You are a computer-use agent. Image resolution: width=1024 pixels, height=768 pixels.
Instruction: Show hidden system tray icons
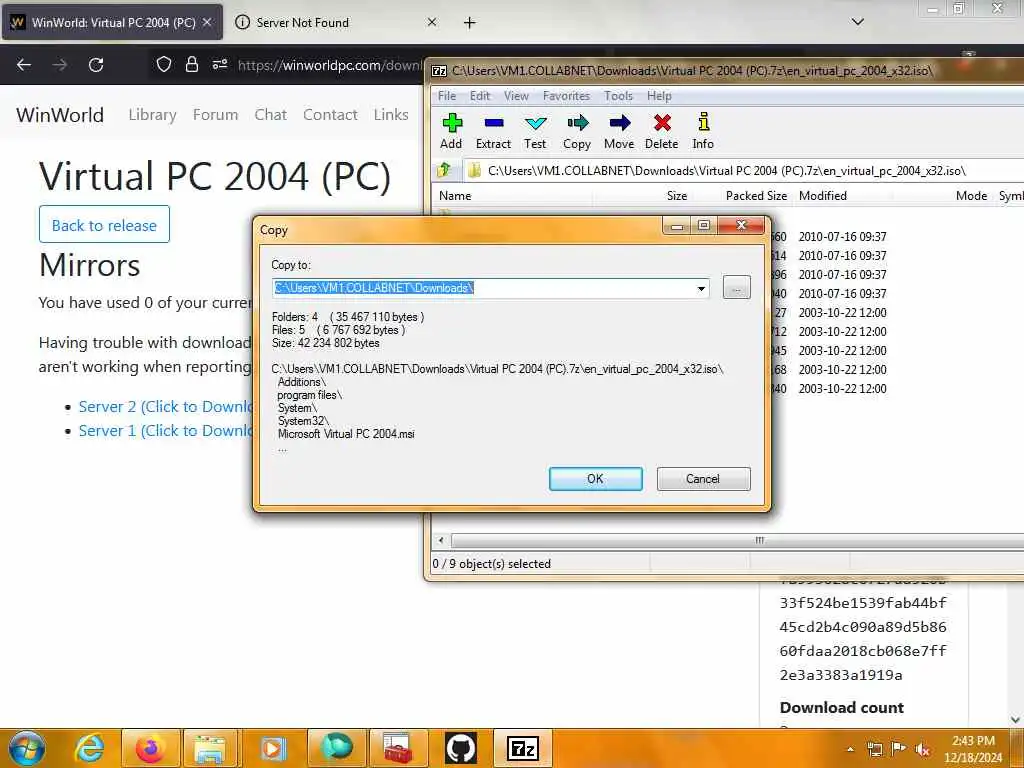click(850, 749)
